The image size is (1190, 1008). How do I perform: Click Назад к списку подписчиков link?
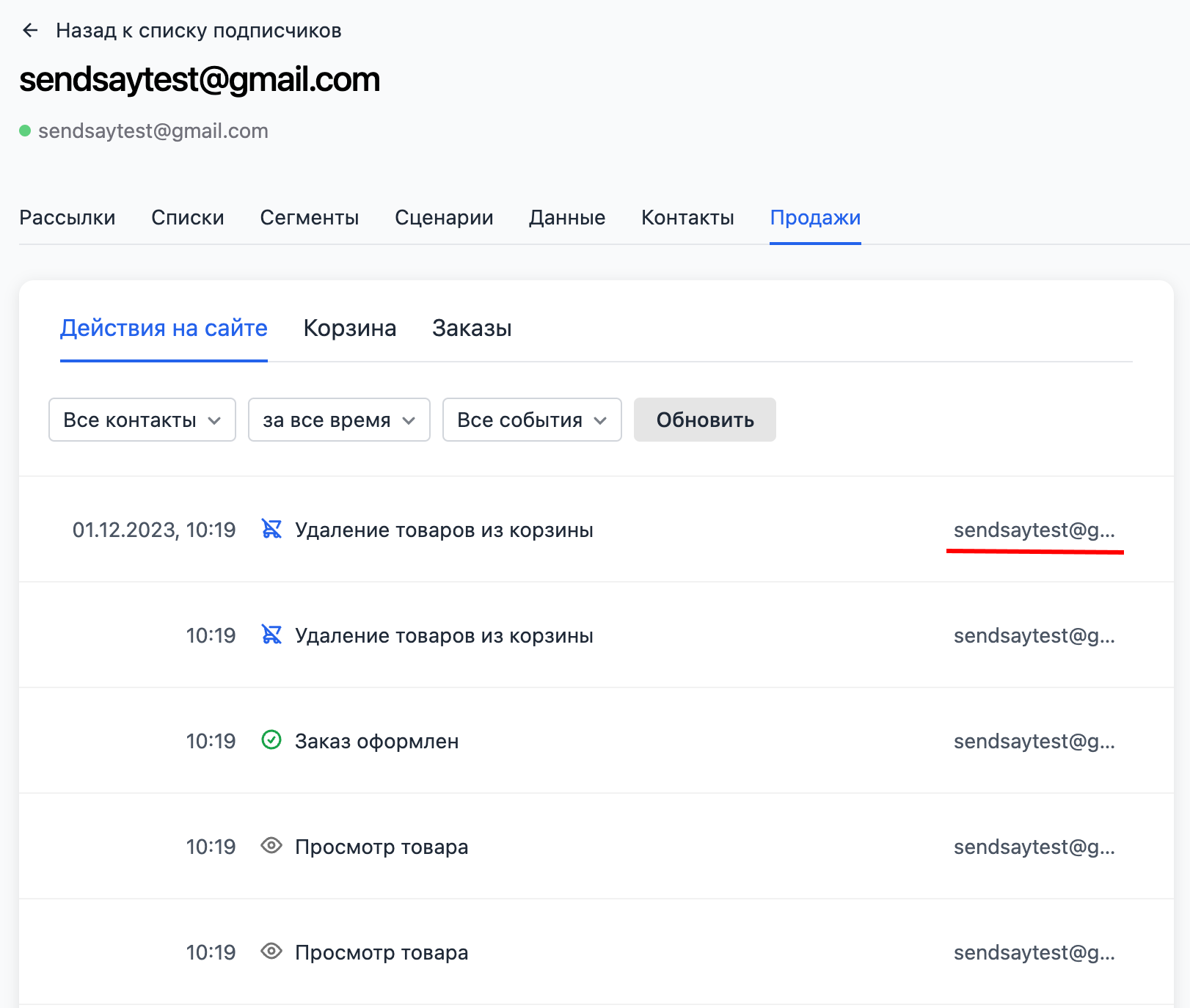click(x=199, y=31)
